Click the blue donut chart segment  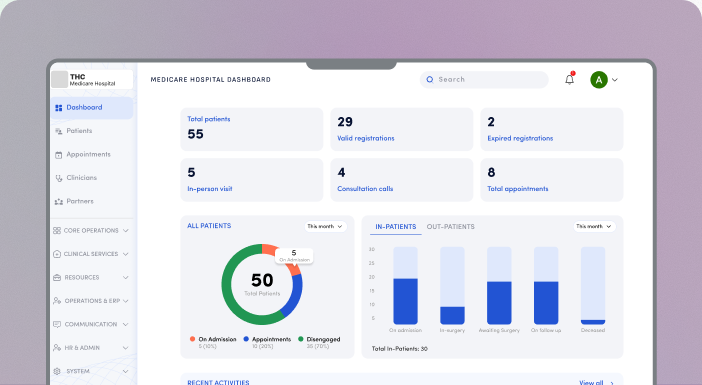tap(295, 295)
